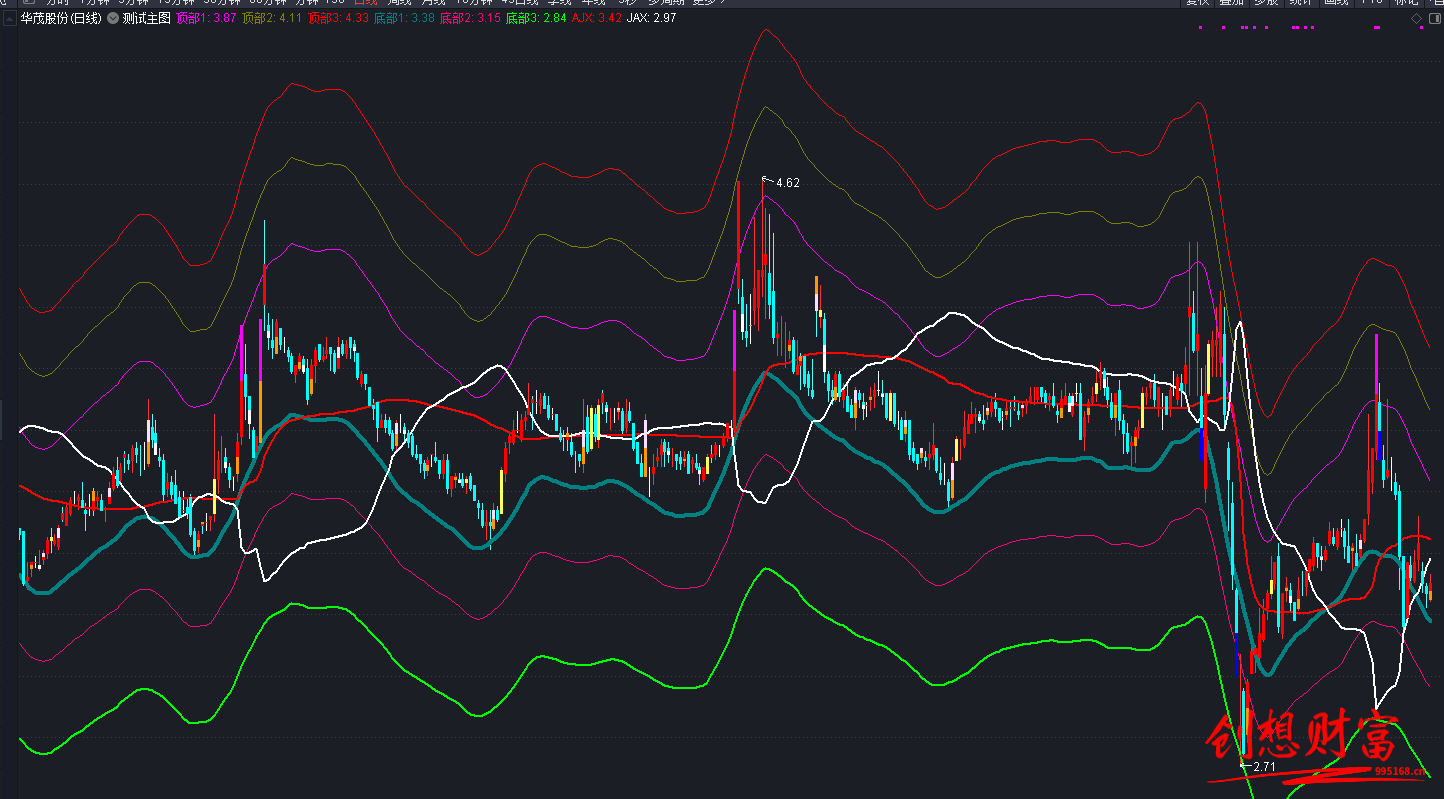Select the 华茂股份(日线) stock title
The height and width of the screenshot is (799, 1444).
click(x=61, y=18)
